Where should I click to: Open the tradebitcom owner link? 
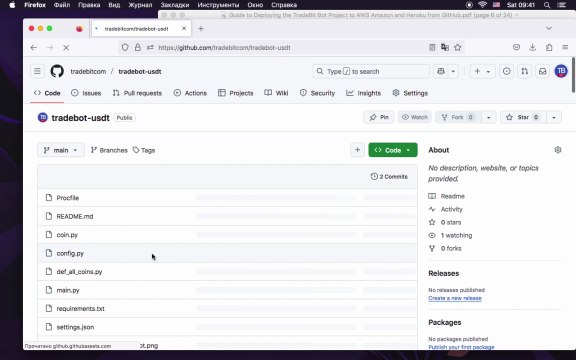click(88, 71)
